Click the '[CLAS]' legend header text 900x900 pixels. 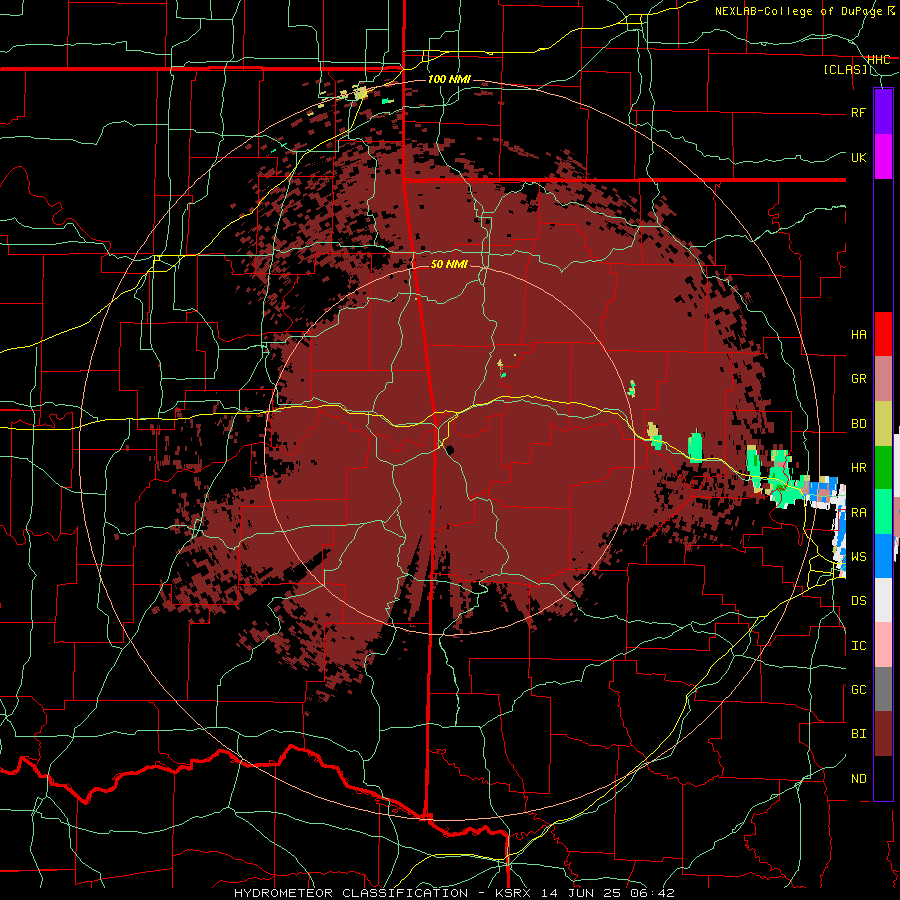[x=845, y=70]
